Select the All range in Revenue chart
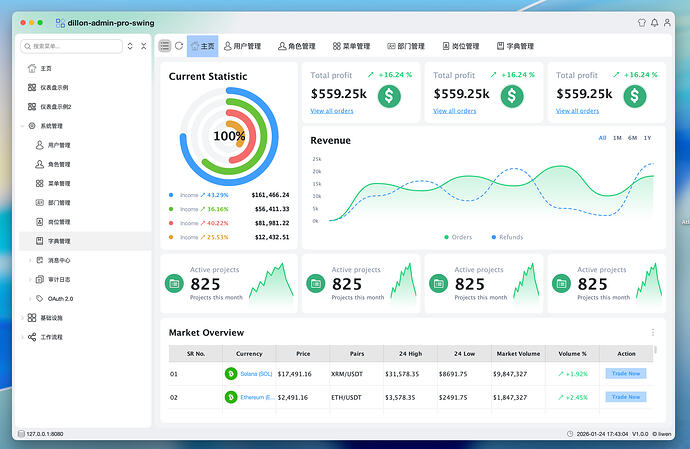The height and width of the screenshot is (449, 690). click(x=602, y=138)
